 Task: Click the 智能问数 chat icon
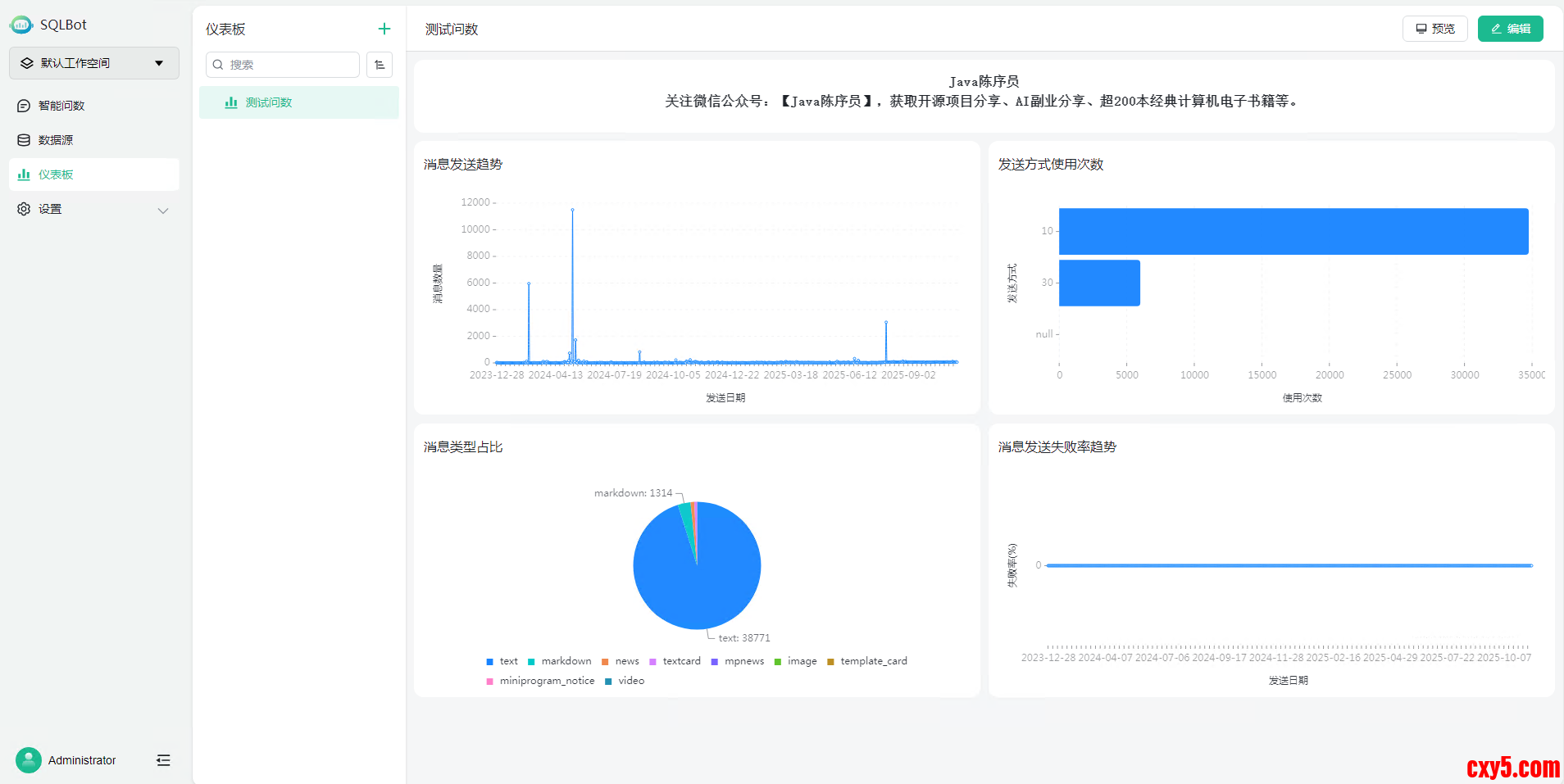[x=24, y=106]
